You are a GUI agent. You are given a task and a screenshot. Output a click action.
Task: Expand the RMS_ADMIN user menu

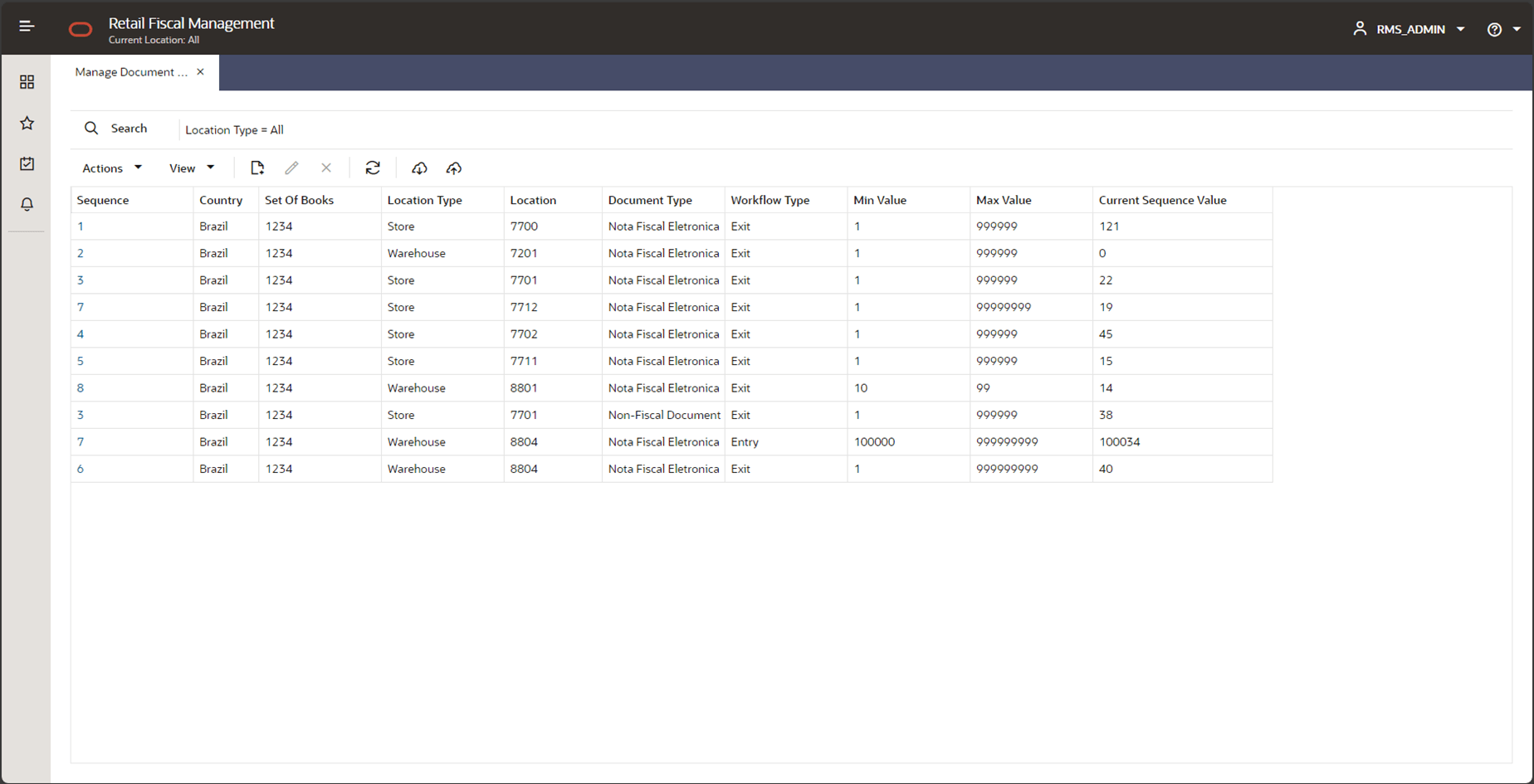(x=1461, y=30)
